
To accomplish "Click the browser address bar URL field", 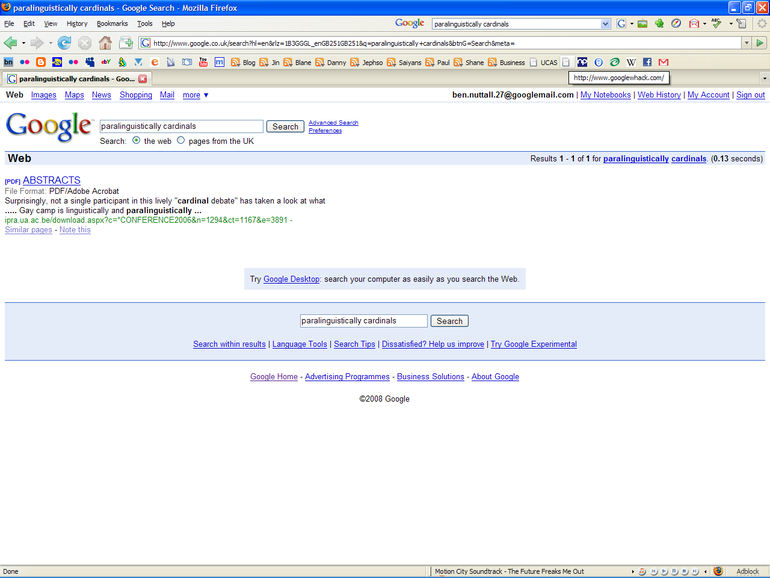I will click(x=440, y=43).
